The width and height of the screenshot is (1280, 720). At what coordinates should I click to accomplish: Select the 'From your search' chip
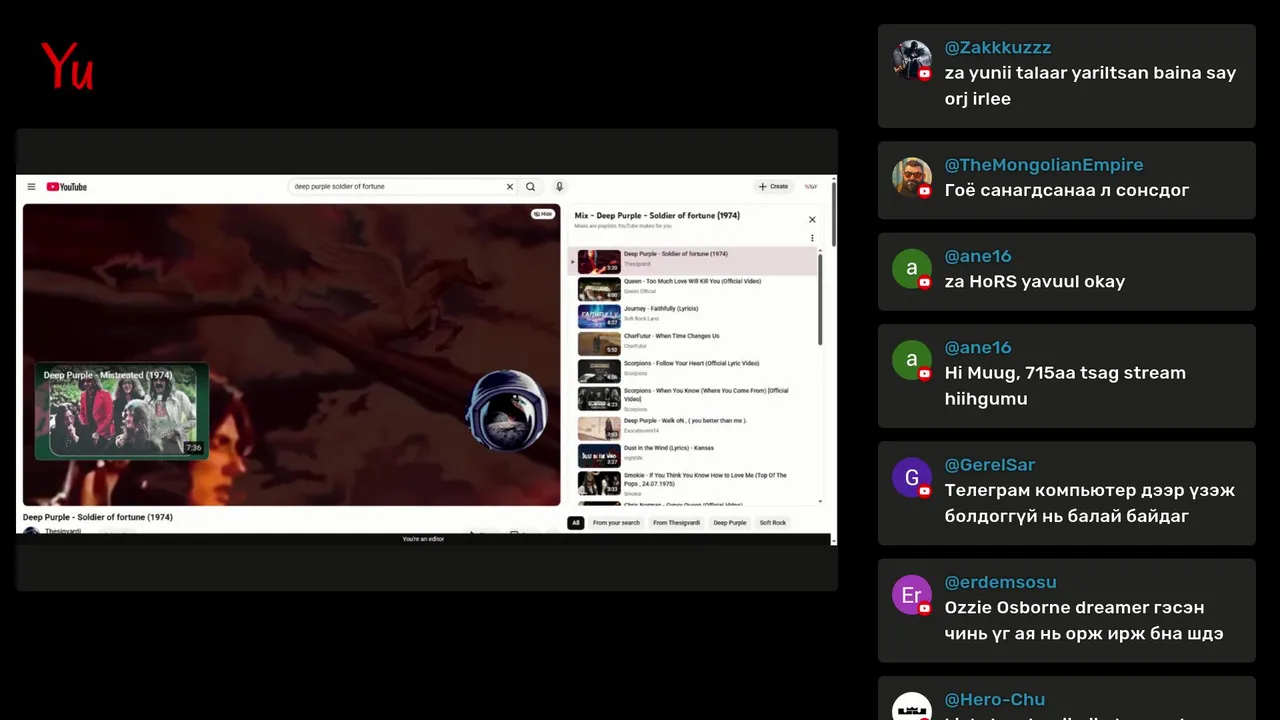[x=616, y=523]
